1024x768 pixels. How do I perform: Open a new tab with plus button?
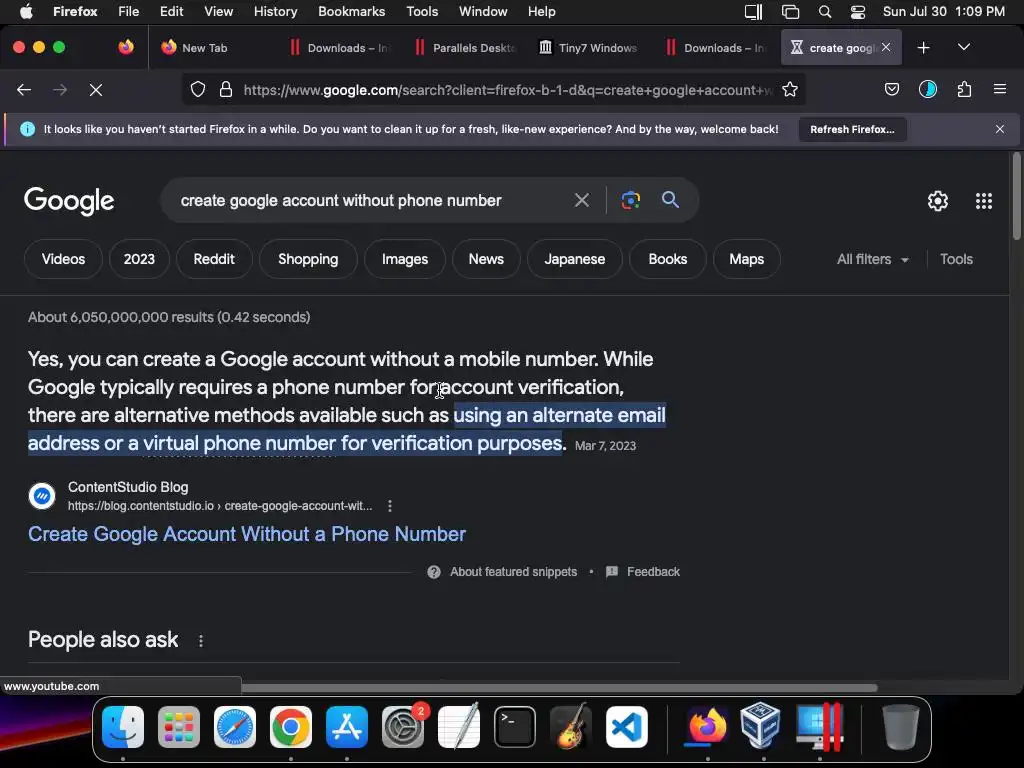[x=923, y=48]
